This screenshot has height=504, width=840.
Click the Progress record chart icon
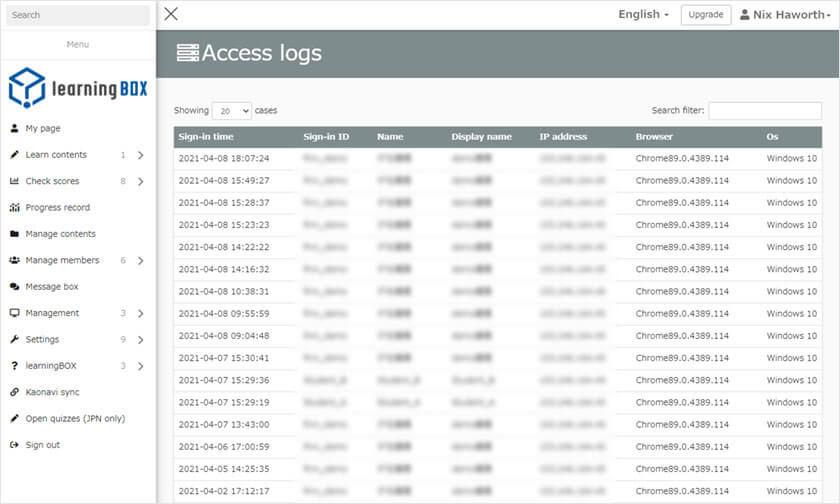pos(14,208)
